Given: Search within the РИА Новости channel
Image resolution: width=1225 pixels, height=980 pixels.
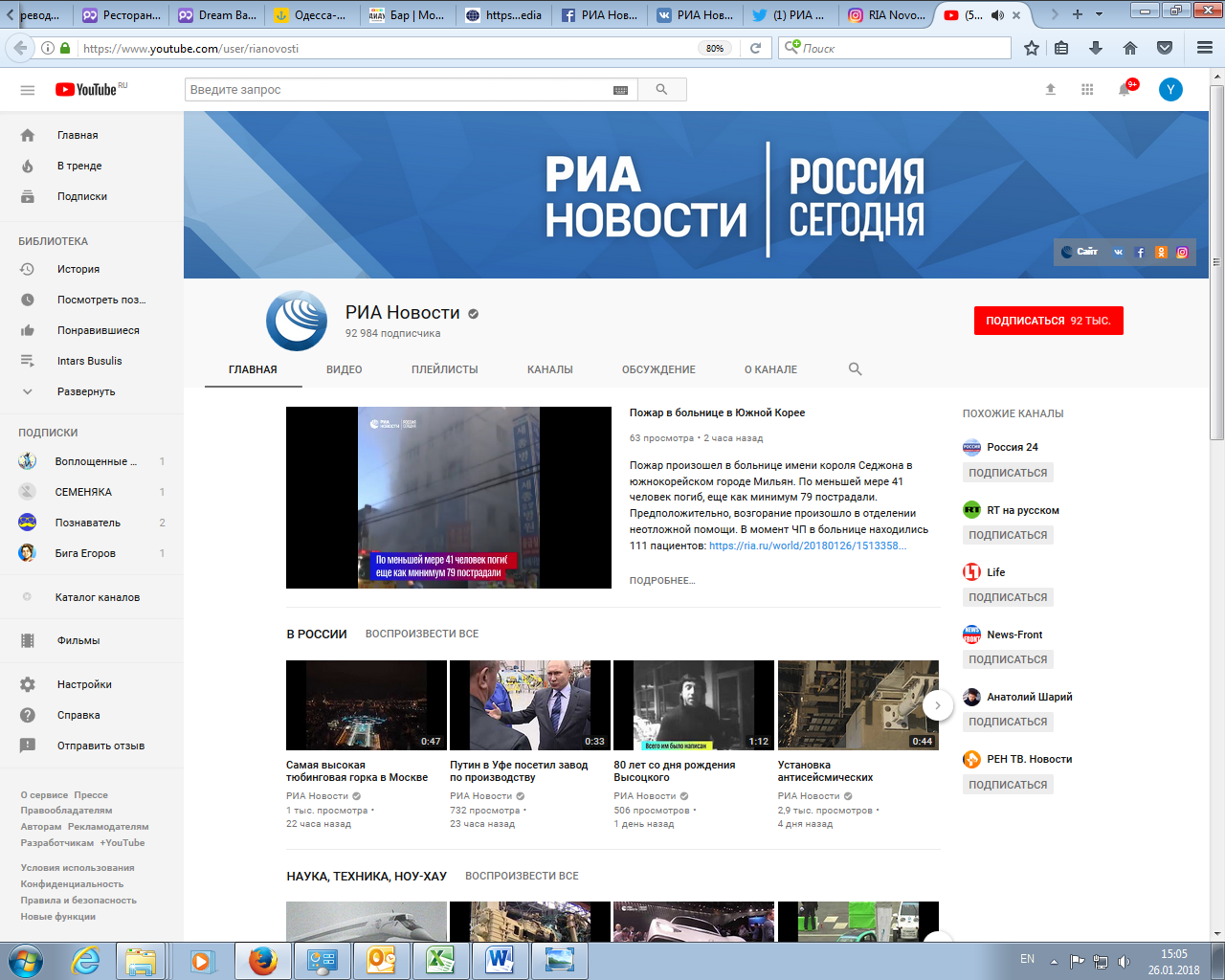Looking at the screenshot, I should (x=856, y=369).
